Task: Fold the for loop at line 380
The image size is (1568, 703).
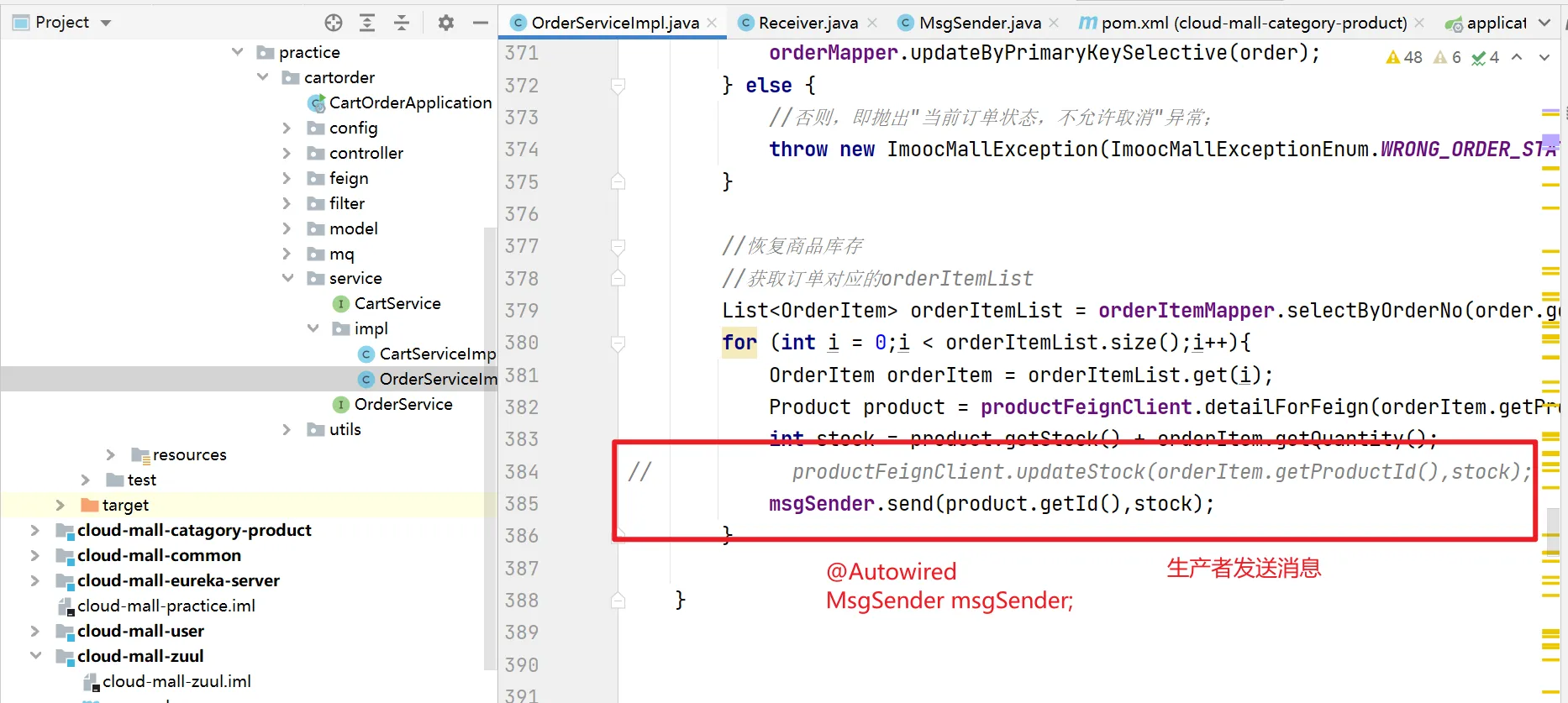Action: pos(618,343)
